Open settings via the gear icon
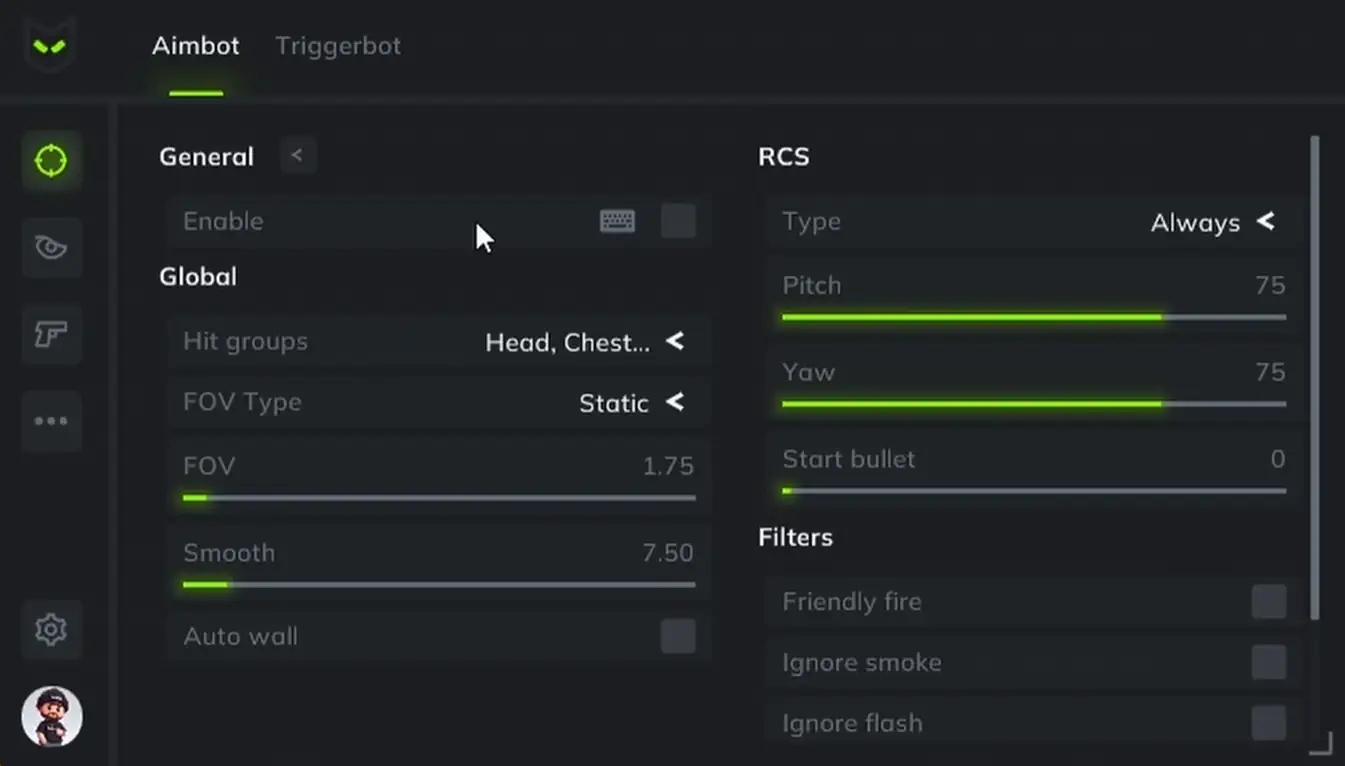The image size is (1345, 766). 51,629
